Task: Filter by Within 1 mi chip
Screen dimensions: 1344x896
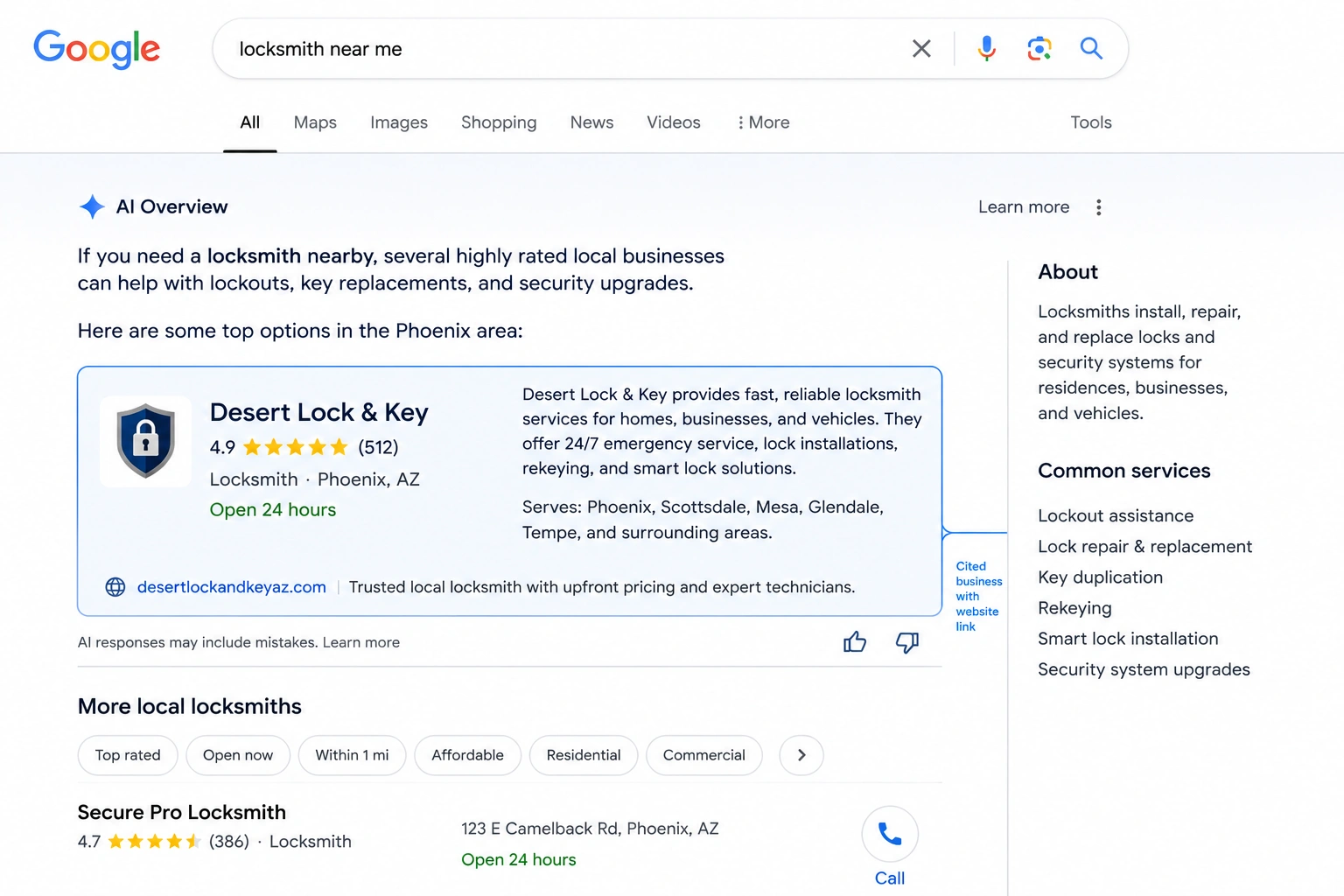Action: tap(352, 755)
